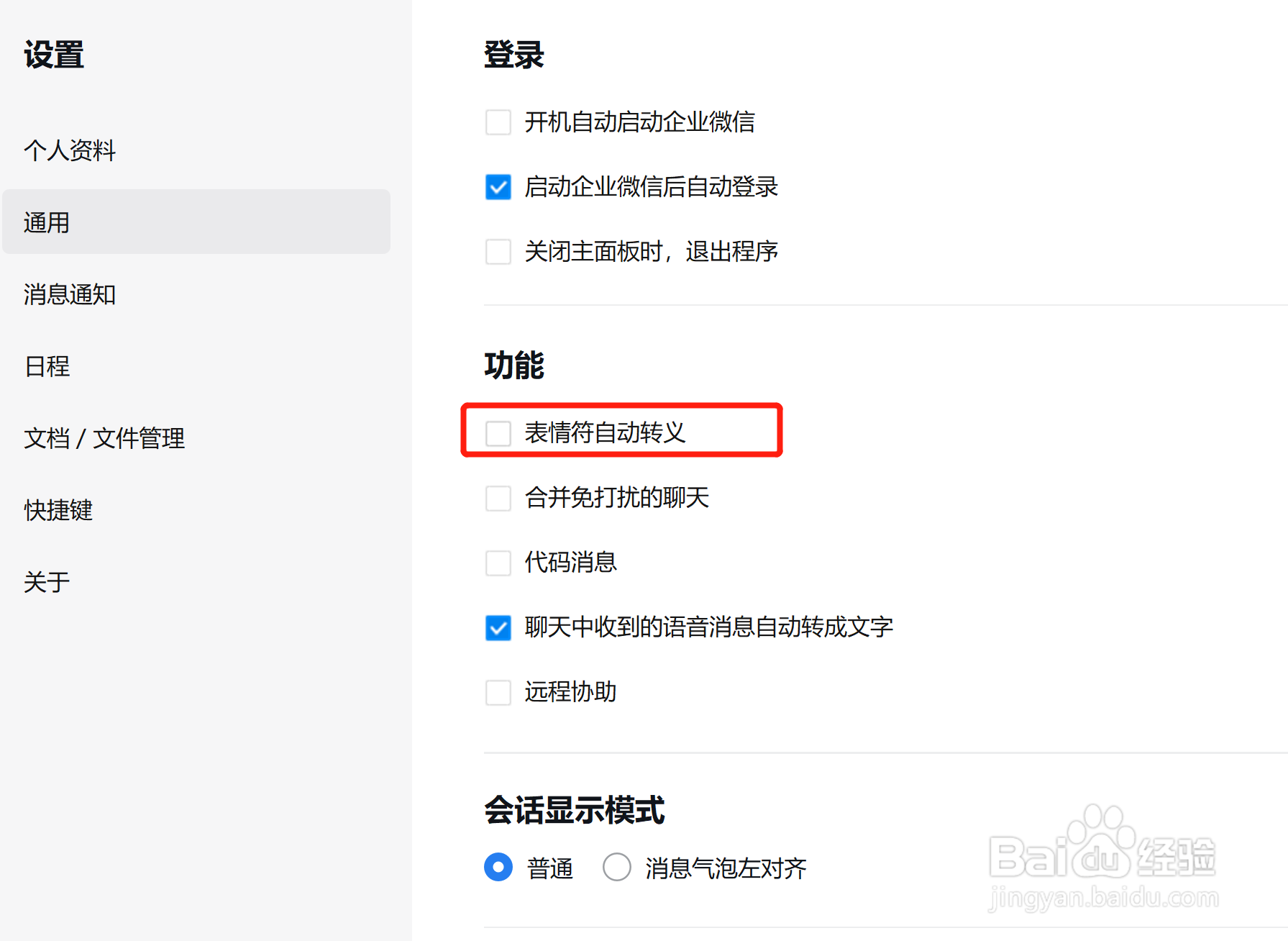Click the 代码消息 label text

coord(571,562)
